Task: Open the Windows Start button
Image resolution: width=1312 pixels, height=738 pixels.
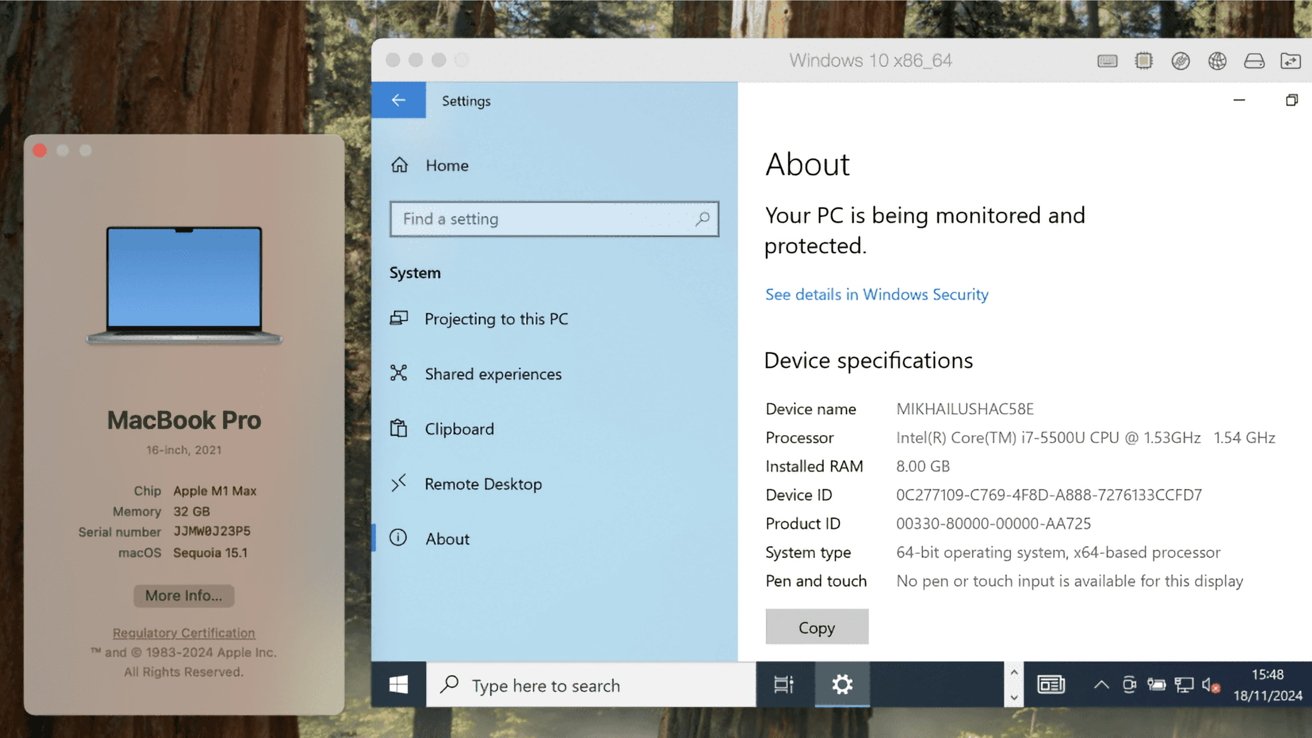Action: [399, 685]
